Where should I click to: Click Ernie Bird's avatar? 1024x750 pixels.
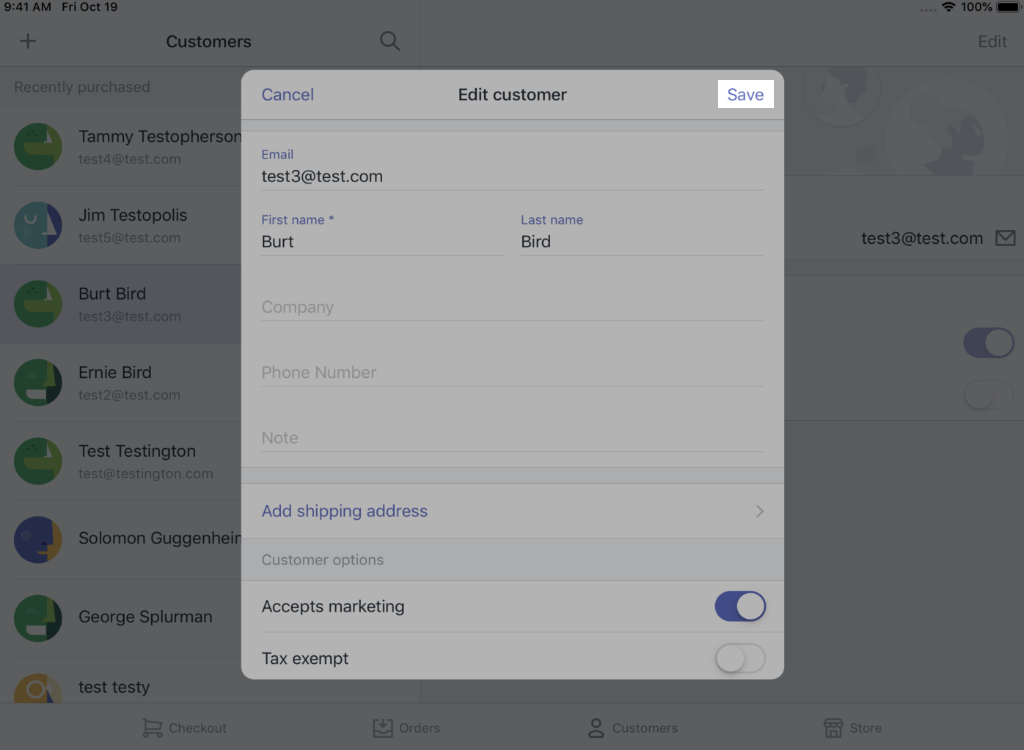tap(38, 382)
